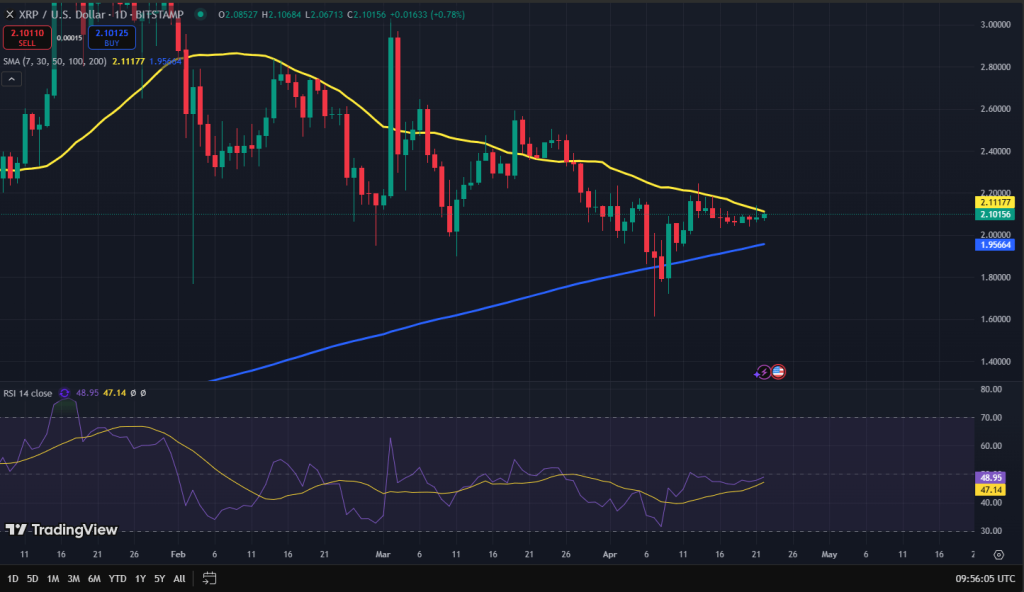Click the May date label on time axis

829,554
